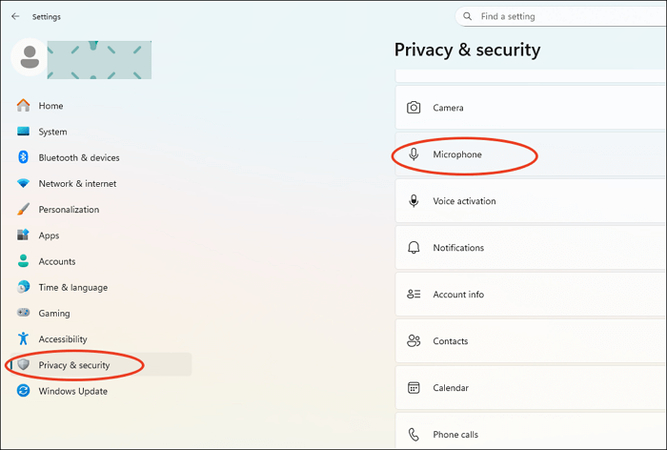Open Accessibility settings

pos(62,340)
